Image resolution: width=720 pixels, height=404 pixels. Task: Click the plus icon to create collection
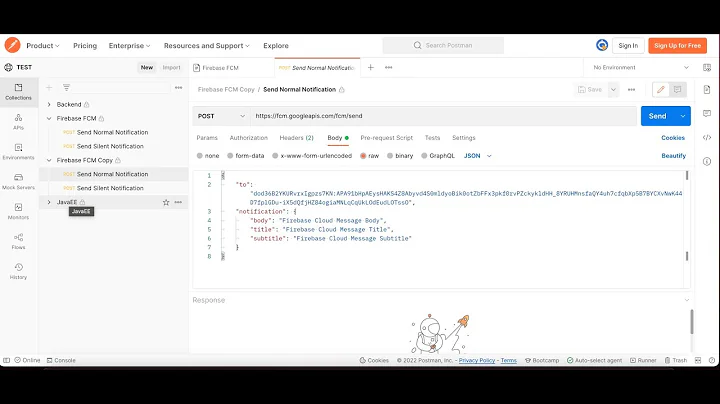click(x=49, y=87)
